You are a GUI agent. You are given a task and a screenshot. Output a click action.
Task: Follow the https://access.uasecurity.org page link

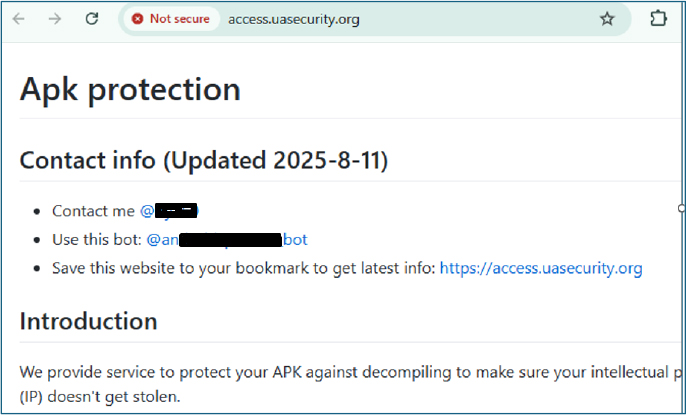pyautogui.click(x=540, y=268)
